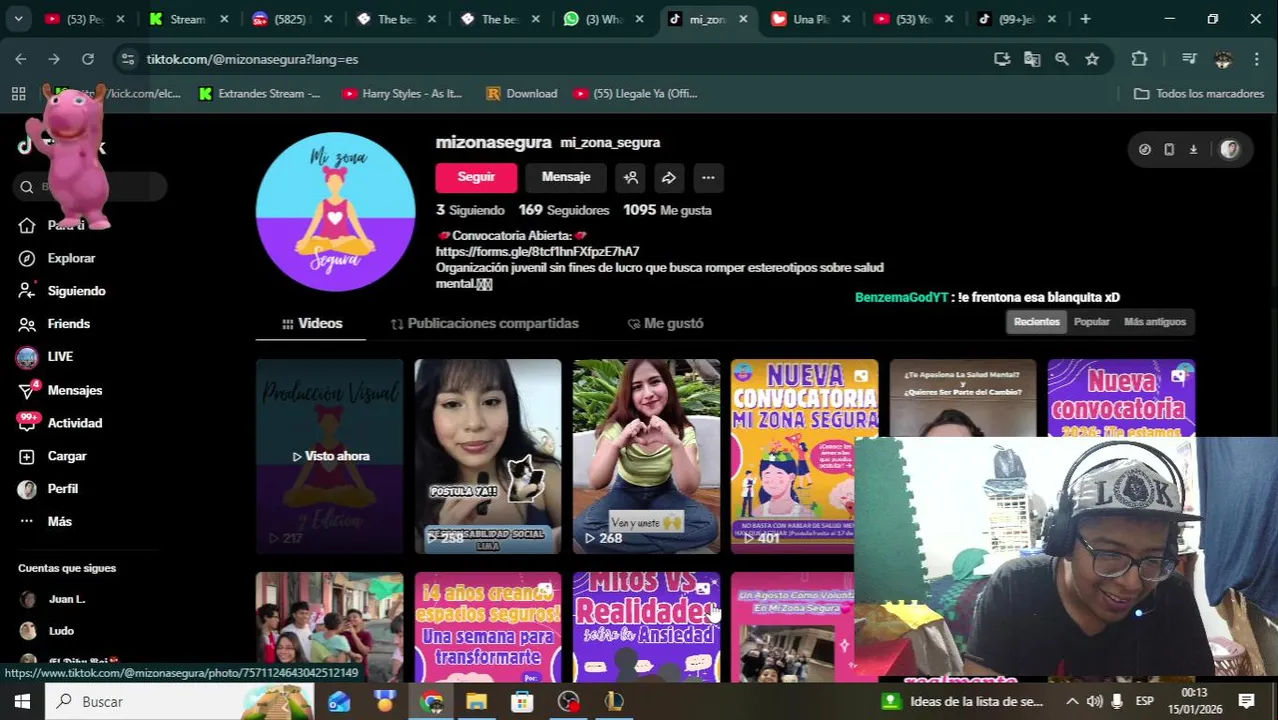
Task: Click the TikTok phone app icon
Action: (1169, 149)
